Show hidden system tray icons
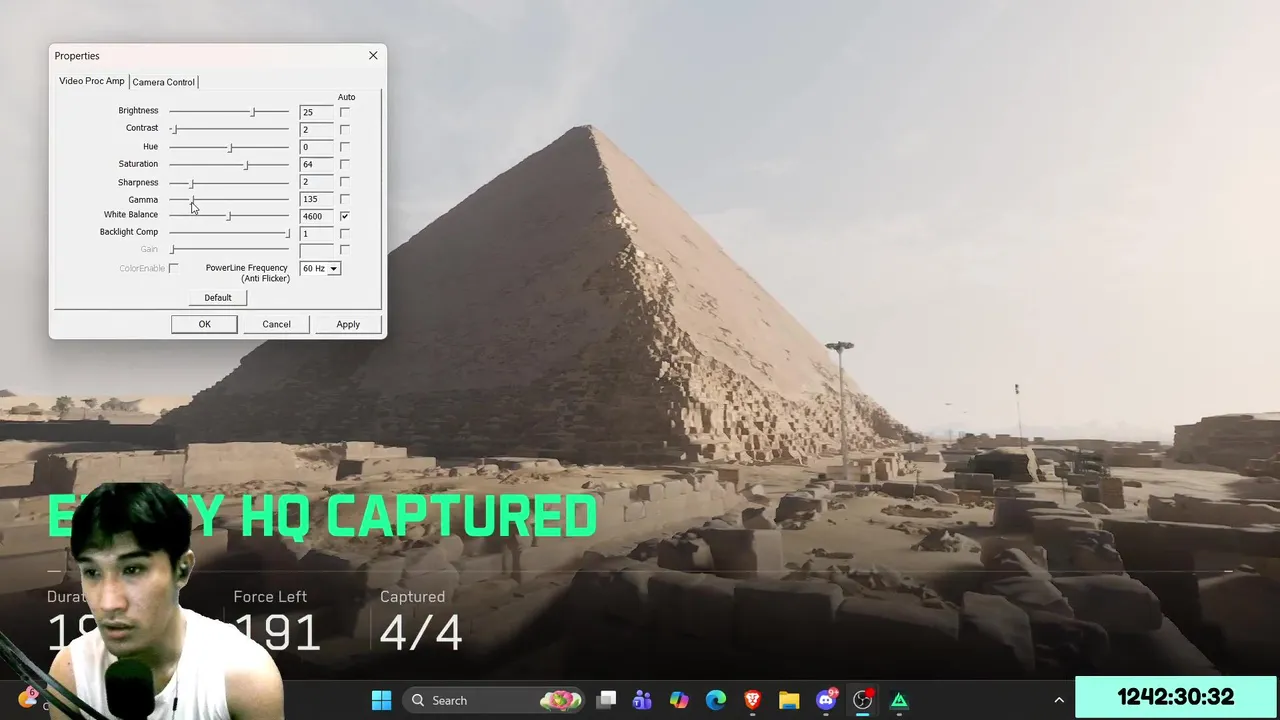This screenshot has height=720, width=1280. [1059, 700]
